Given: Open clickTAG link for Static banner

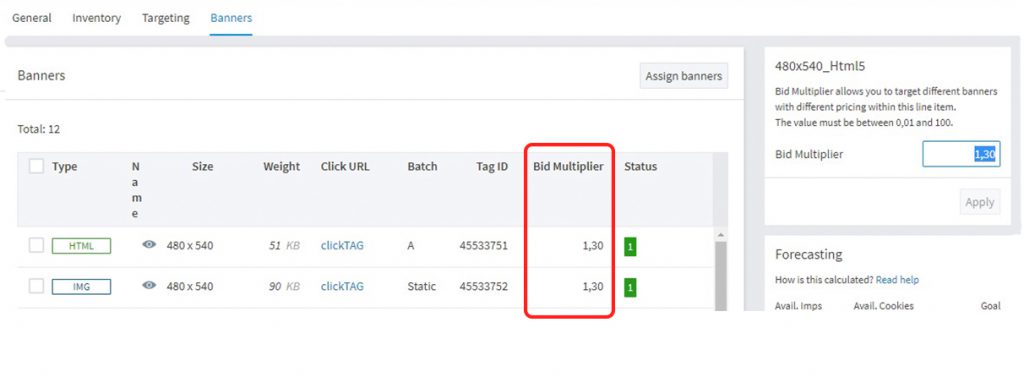Looking at the screenshot, I should click(342, 286).
